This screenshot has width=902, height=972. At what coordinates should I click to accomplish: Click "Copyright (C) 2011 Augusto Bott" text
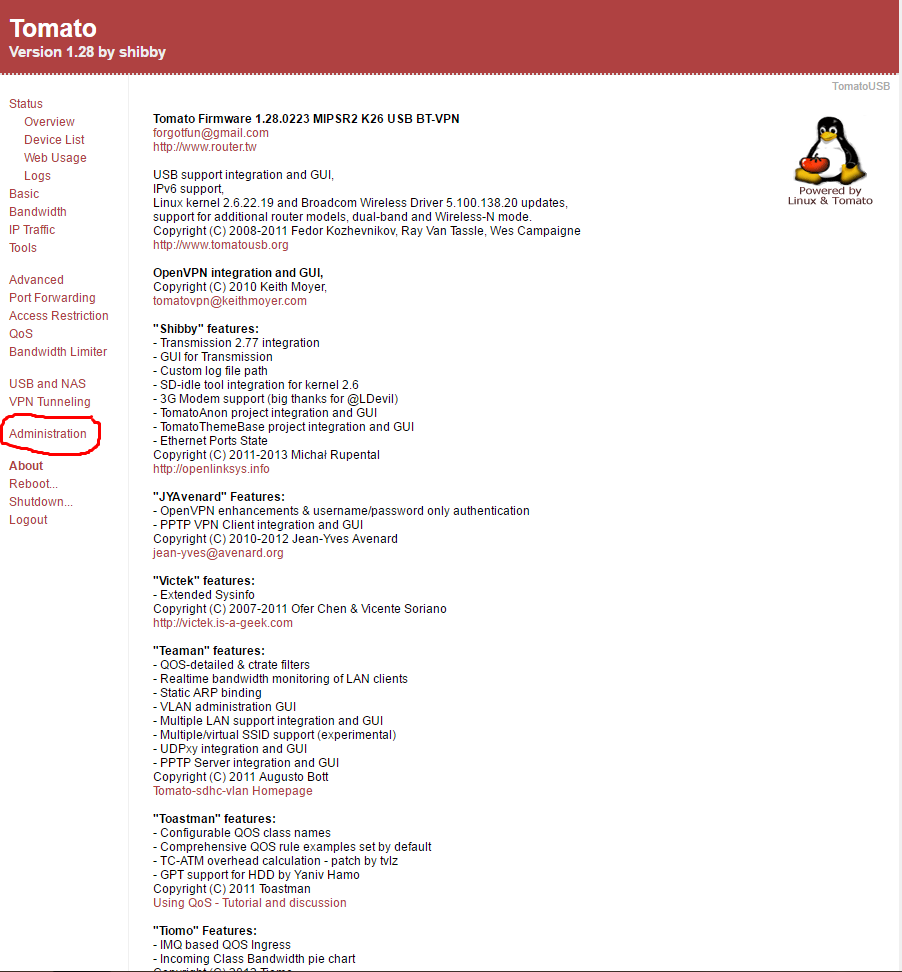(x=241, y=777)
